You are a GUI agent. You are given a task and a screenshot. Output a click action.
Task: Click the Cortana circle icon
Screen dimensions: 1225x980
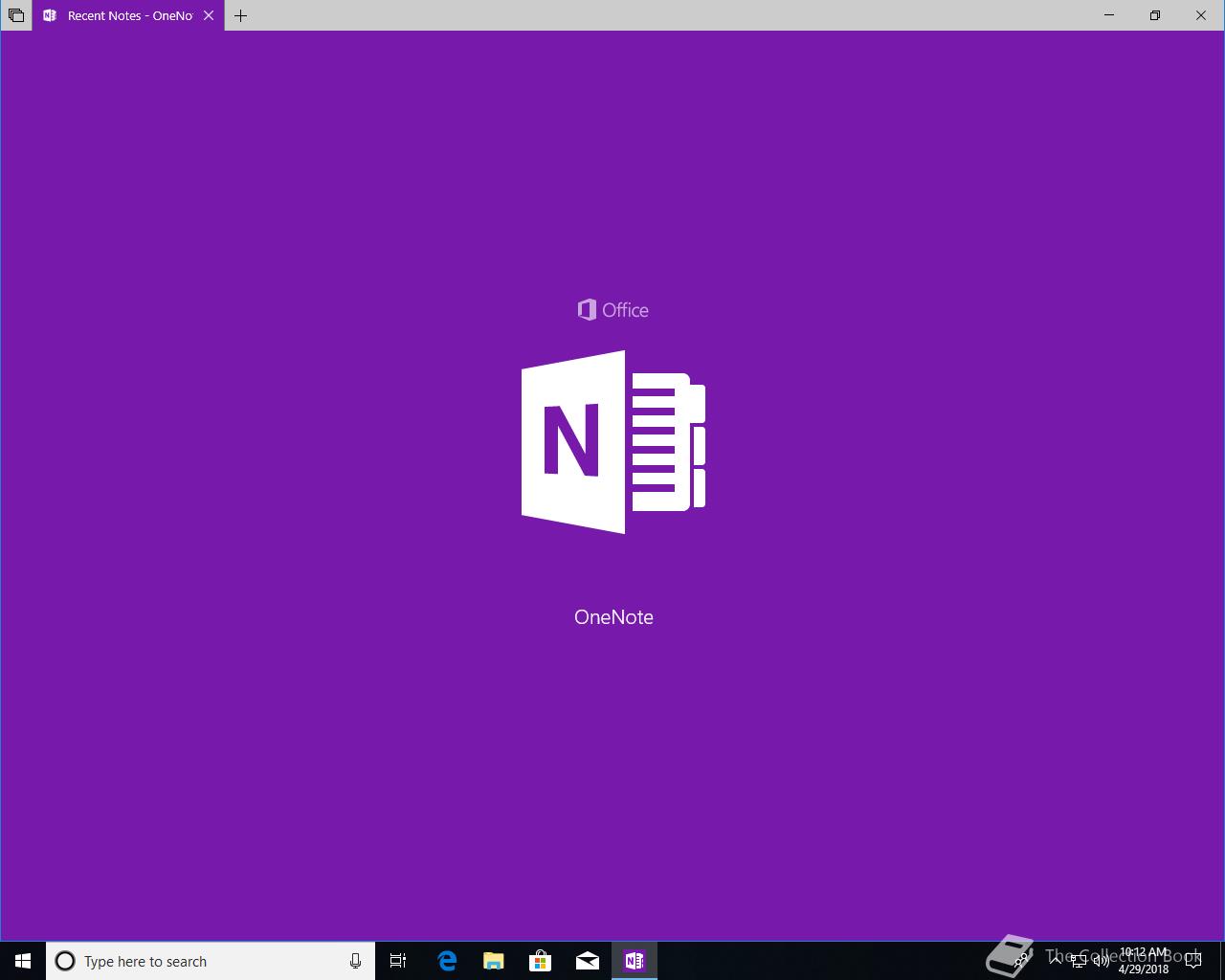(65, 961)
